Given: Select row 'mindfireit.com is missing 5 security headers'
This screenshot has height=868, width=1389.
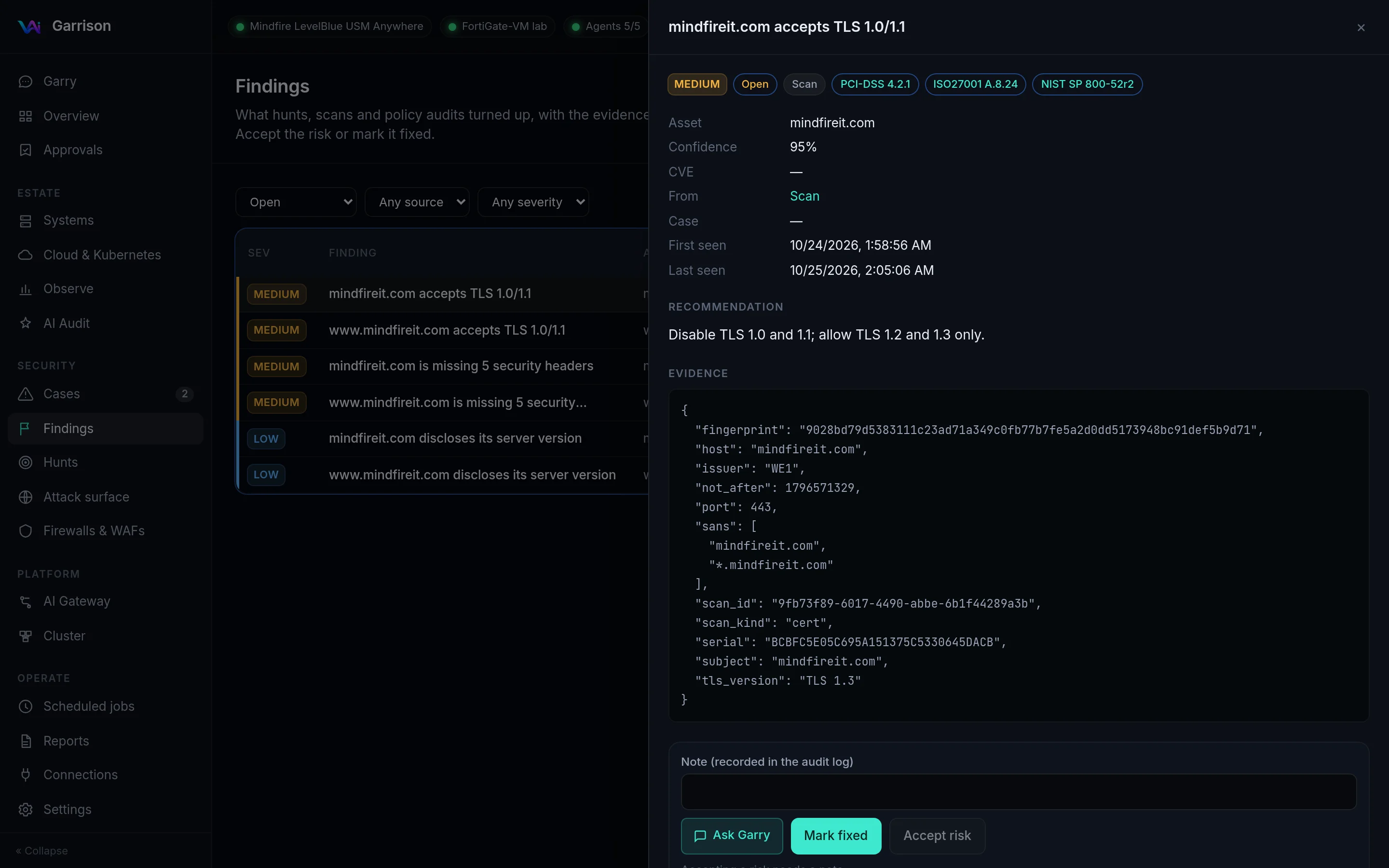Looking at the screenshot, I should [x=443, y=366].
